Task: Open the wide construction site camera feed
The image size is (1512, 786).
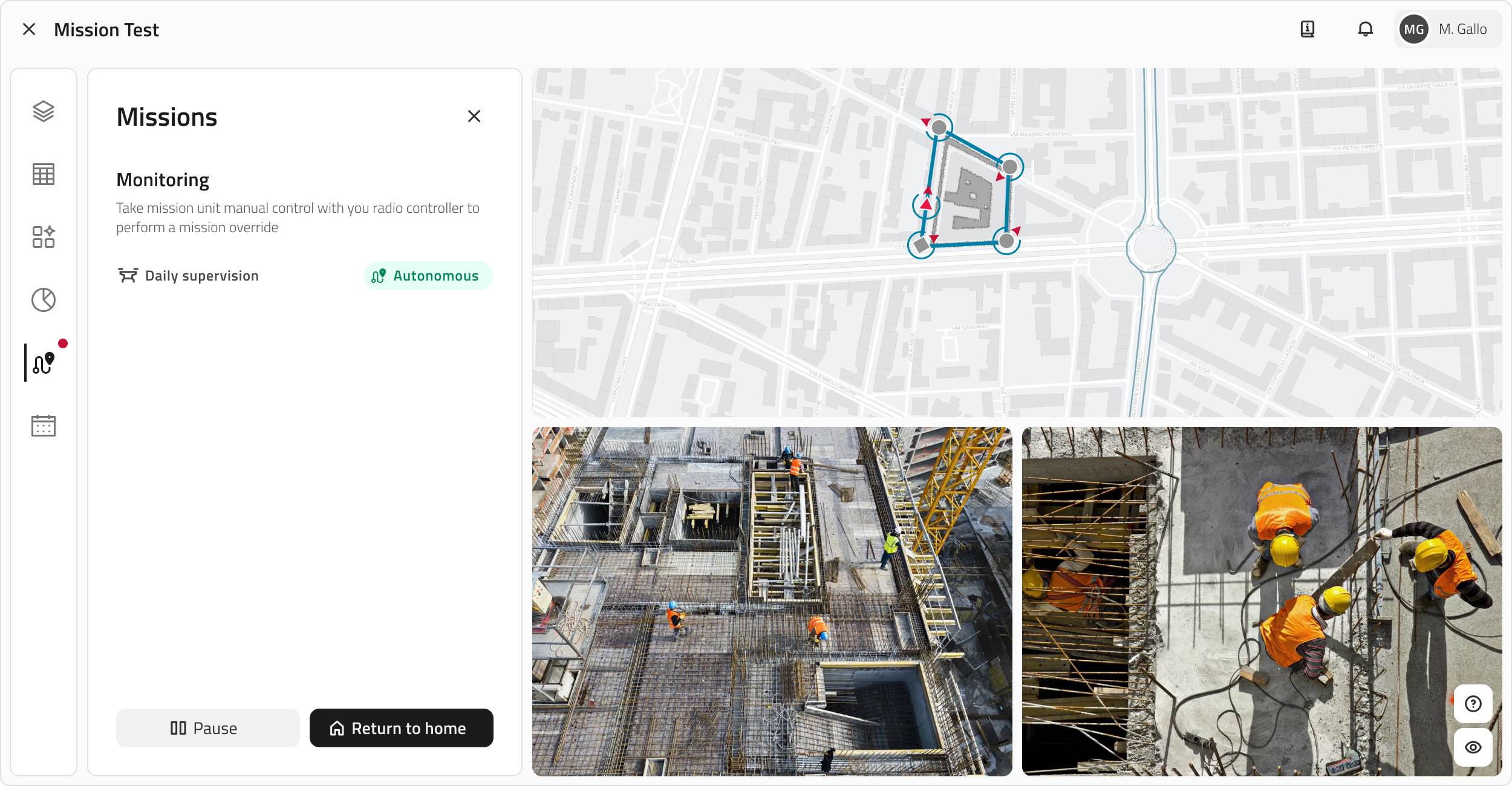Action: click(x=772, y=601)
